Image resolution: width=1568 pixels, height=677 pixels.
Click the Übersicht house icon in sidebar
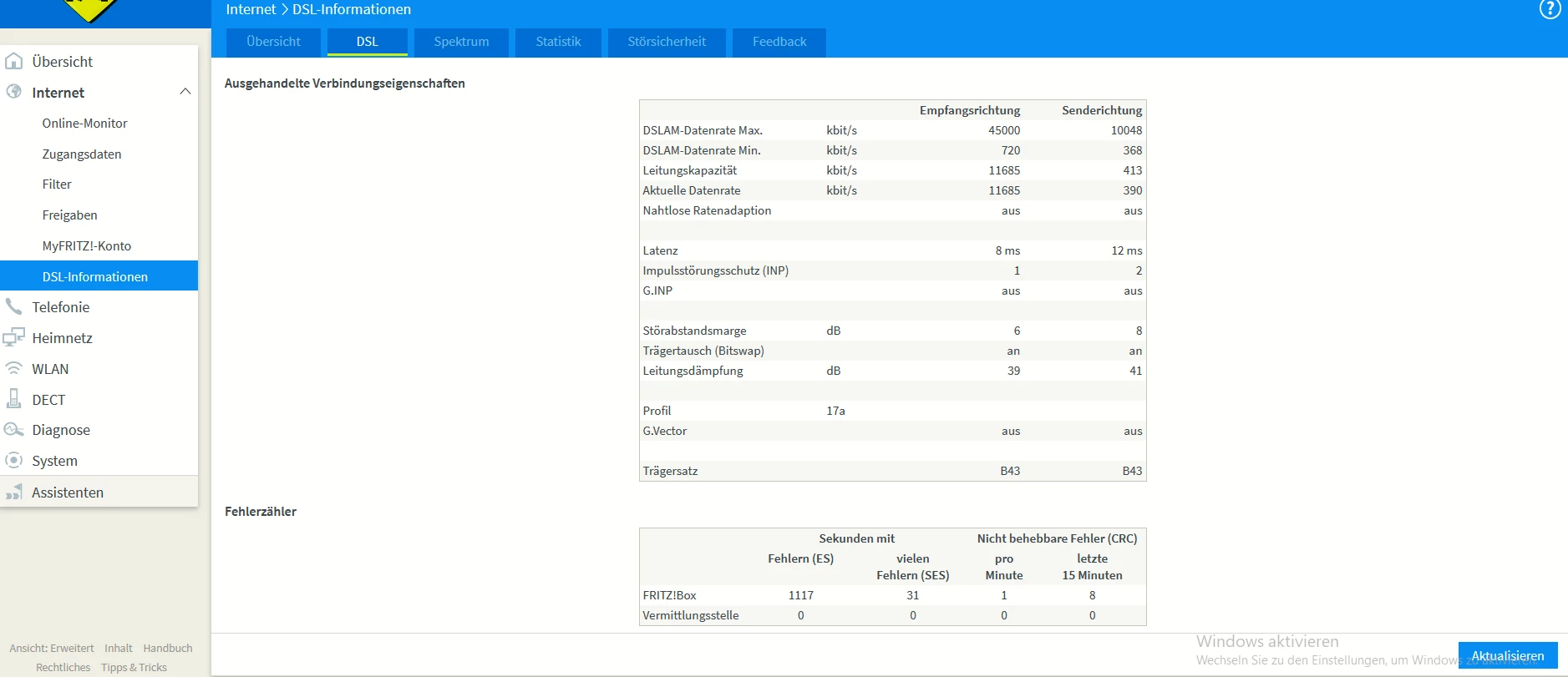(x=14, y=61)
